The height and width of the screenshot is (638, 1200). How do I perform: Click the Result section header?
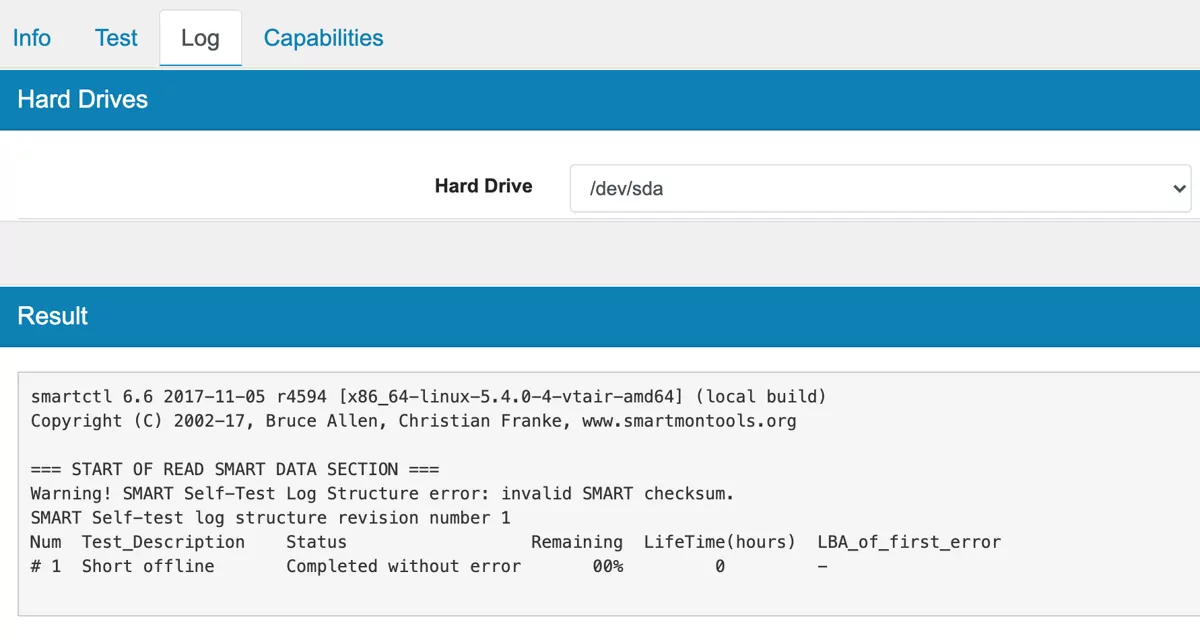pyautogui.click(x=53, y=316)
